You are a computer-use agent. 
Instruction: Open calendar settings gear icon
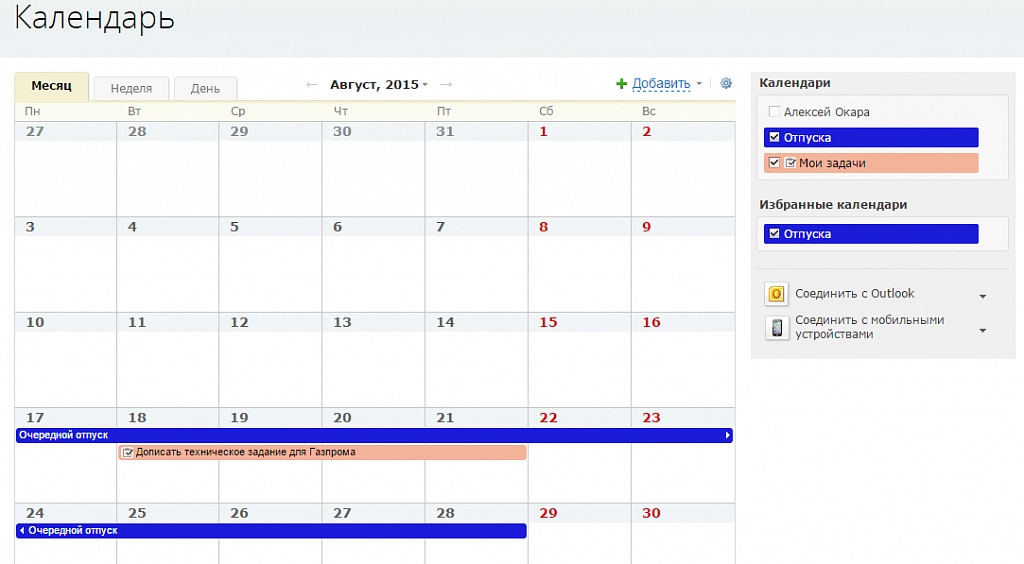pyautogui.click(x=726, y=84)
